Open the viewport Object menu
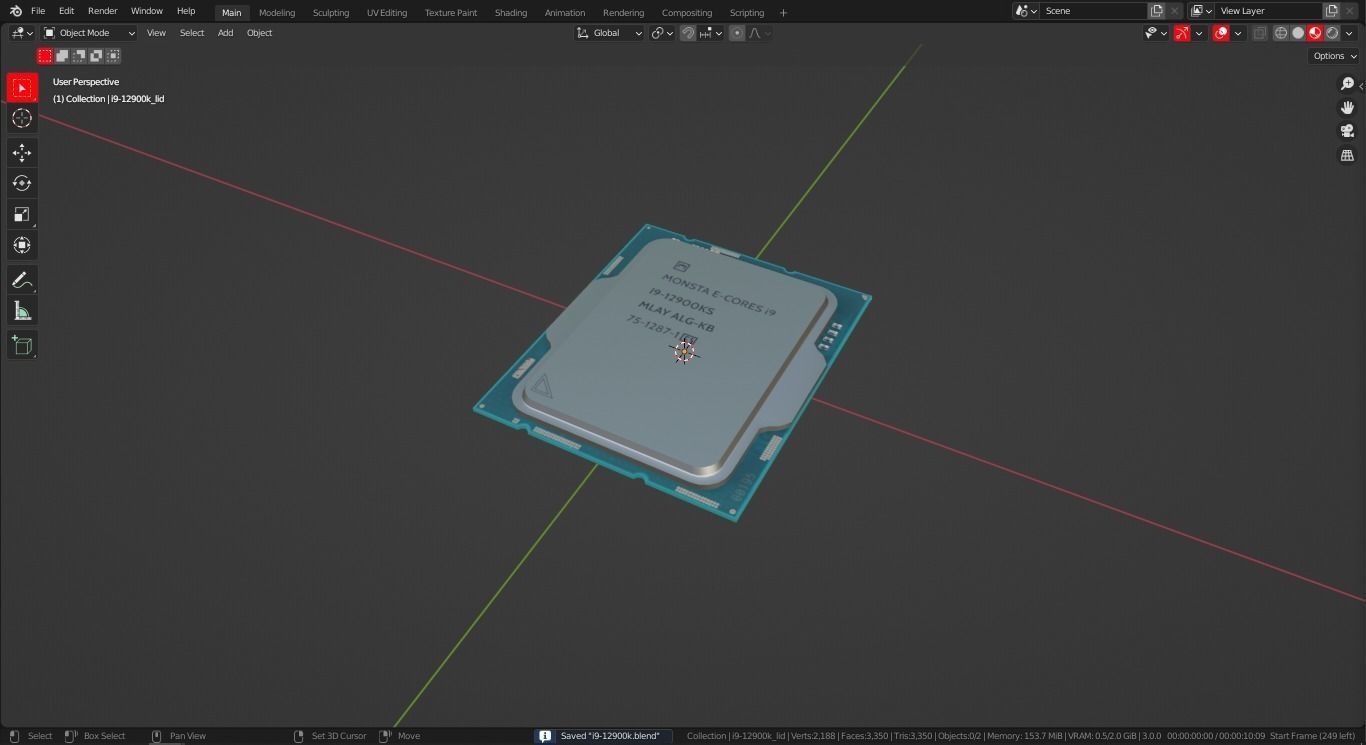1366x745 pixels. [x=259, y=33]
